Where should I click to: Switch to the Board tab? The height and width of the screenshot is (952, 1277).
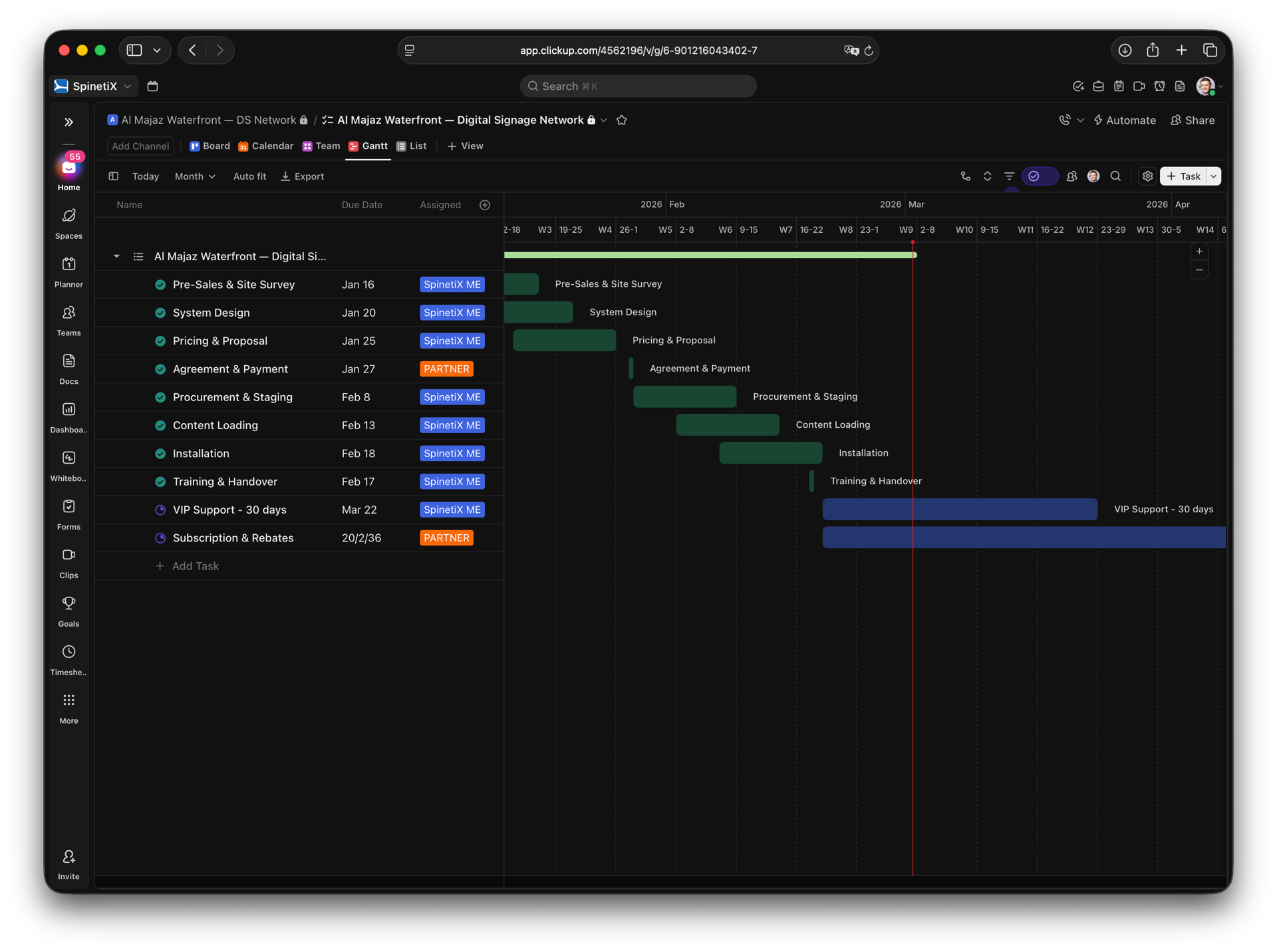[210, 146]
